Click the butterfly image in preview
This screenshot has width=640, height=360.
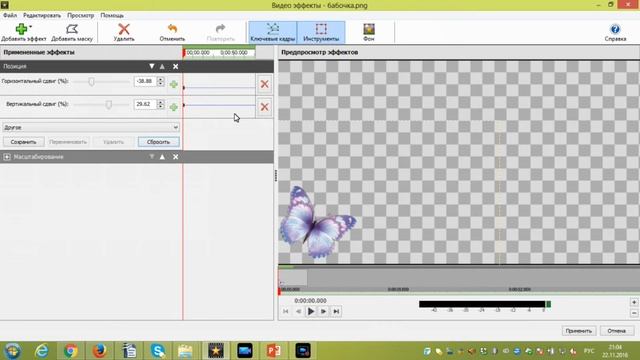coord(317,222)
